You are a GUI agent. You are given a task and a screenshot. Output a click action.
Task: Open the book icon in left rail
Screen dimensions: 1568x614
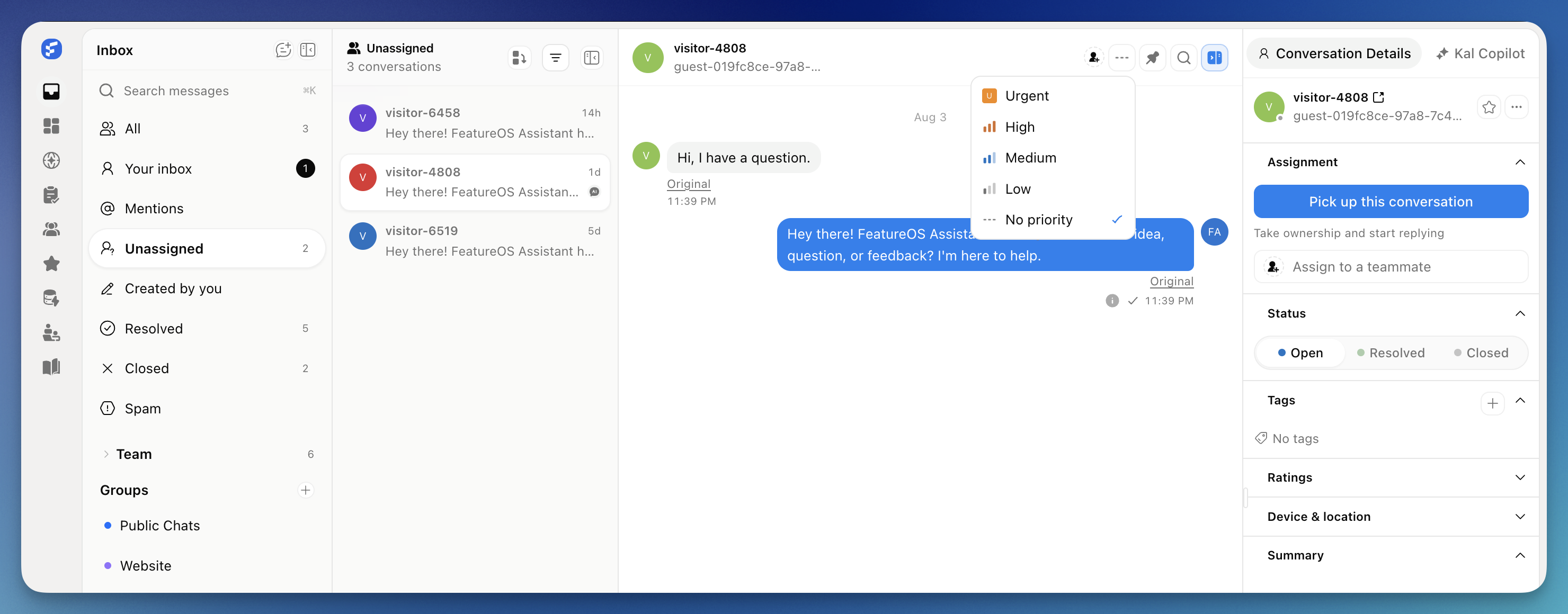click(x=52, y=367)
